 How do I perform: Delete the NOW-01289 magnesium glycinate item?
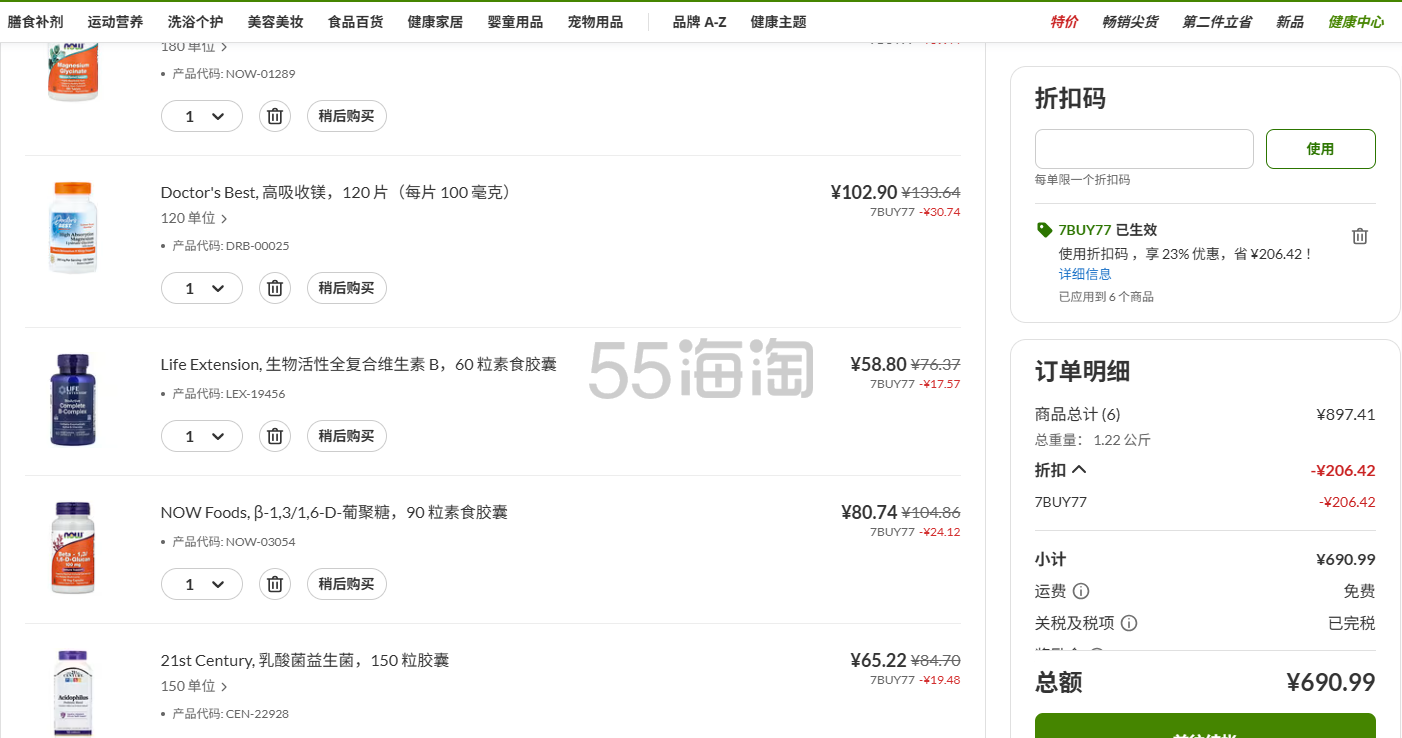coord(275,116)
